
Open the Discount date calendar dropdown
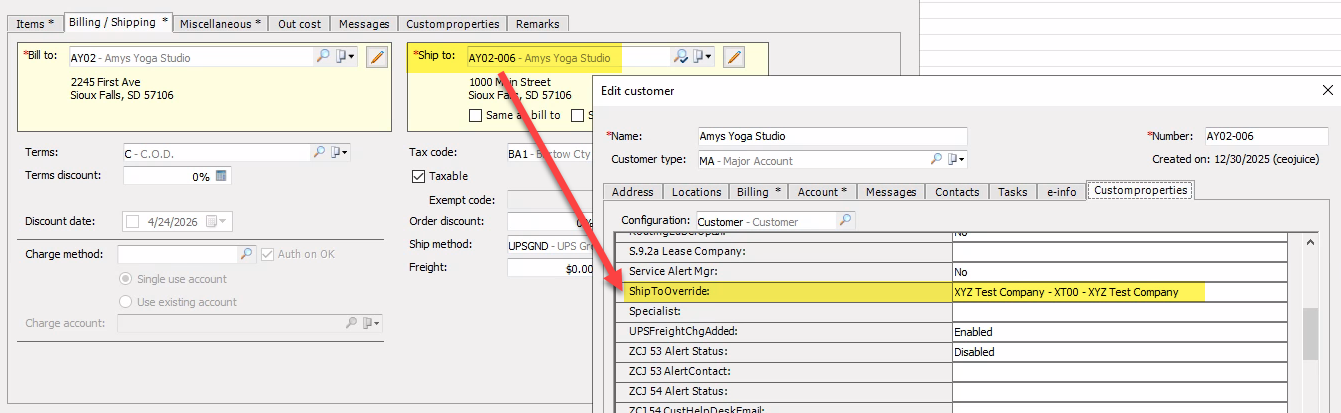tap(216, 221)
